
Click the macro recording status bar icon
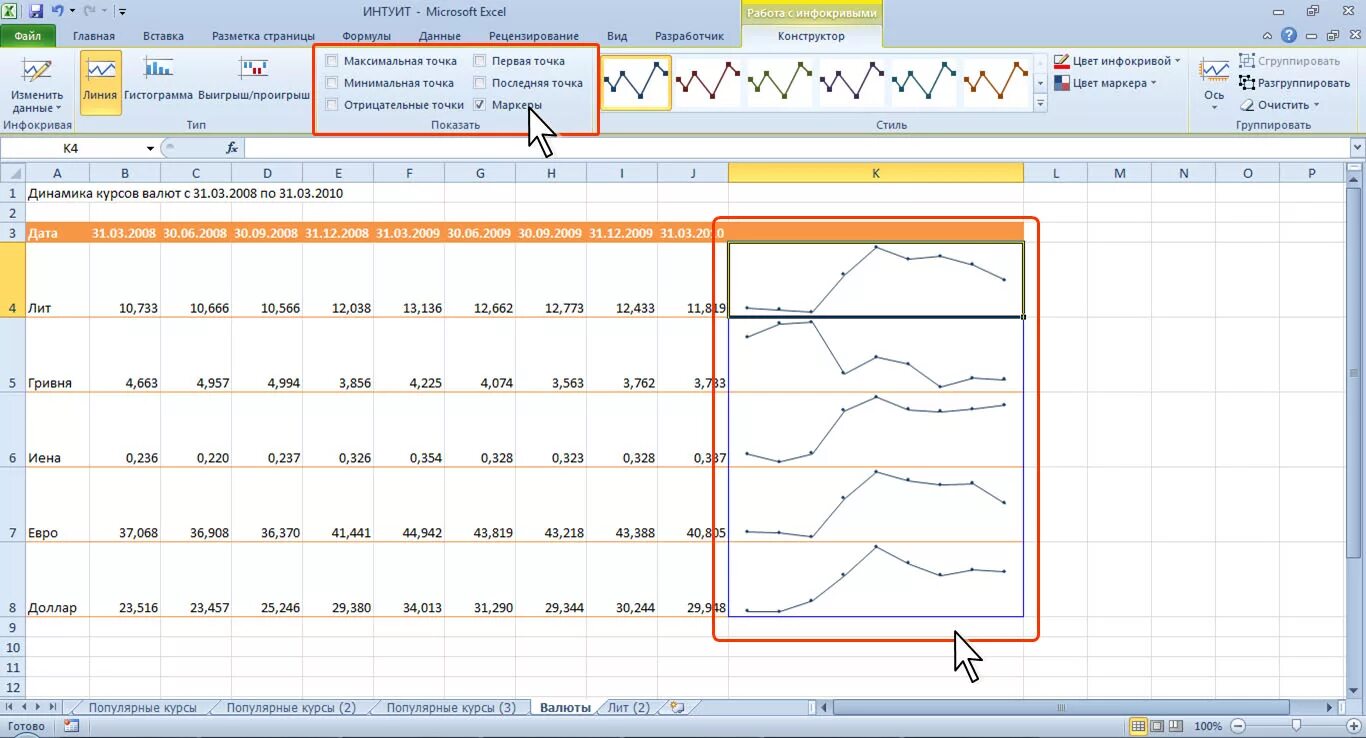[x=70, y=726]
